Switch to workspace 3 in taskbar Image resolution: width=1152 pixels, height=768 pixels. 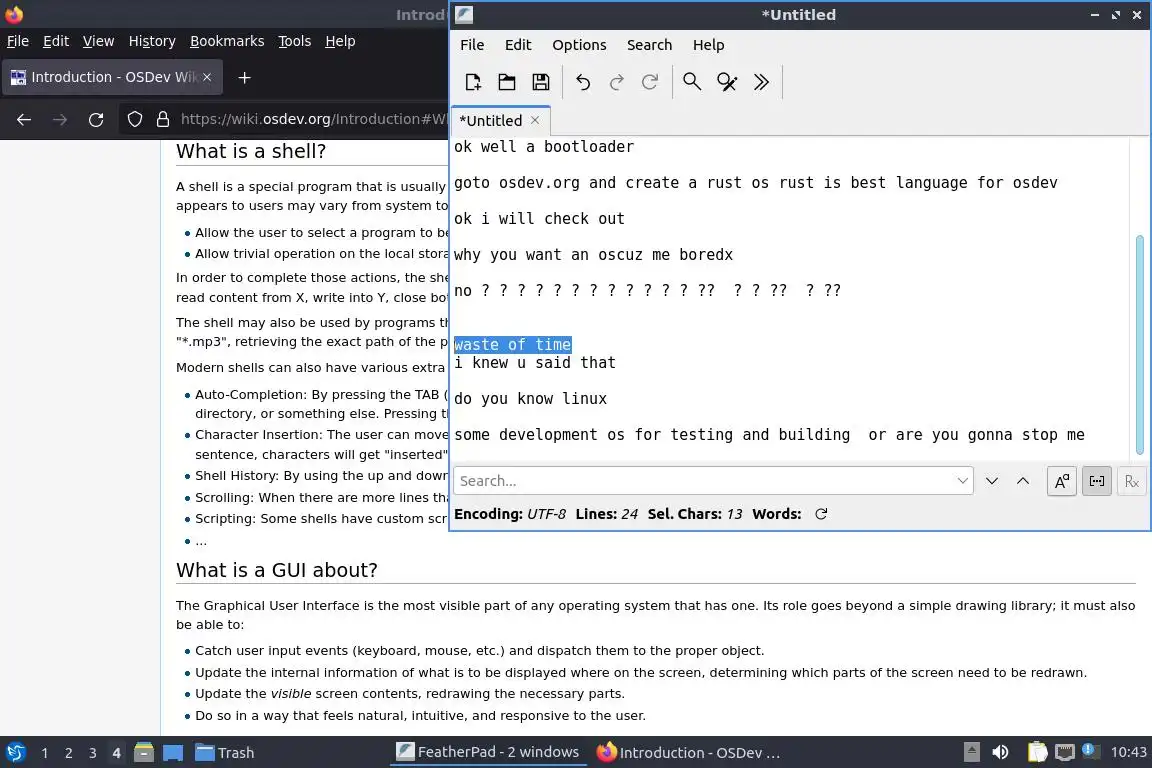93,753
